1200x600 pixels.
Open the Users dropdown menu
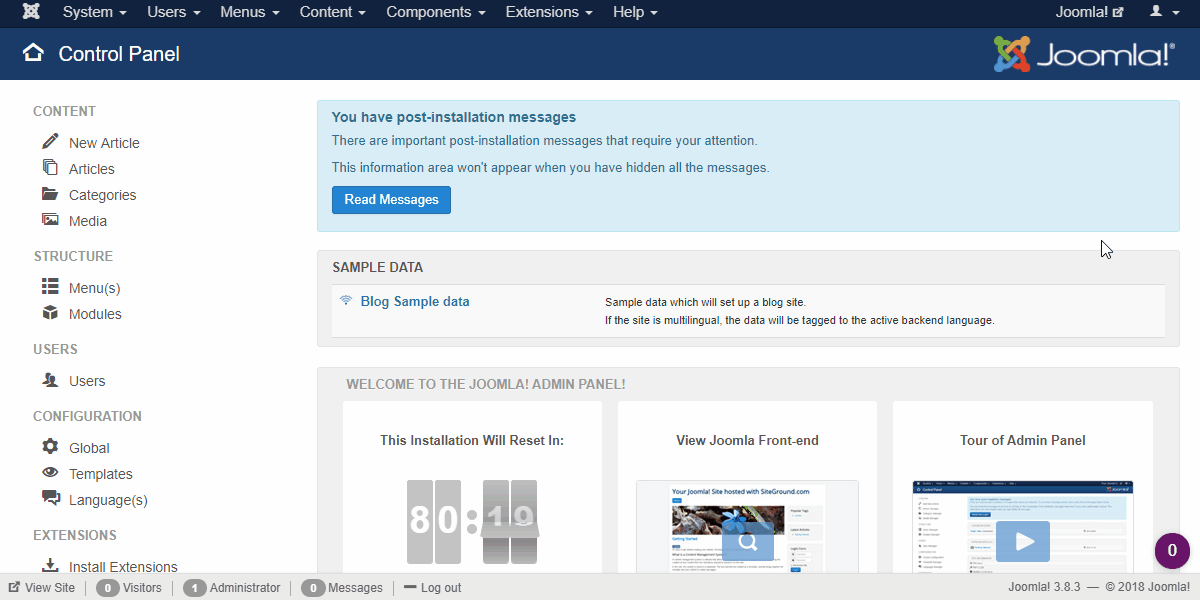pyautogui.click(x=173, y=12)
